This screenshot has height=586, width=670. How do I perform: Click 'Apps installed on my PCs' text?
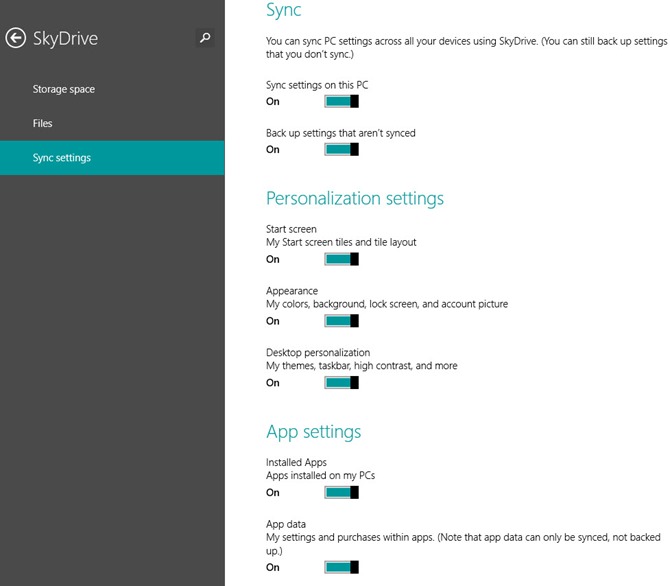click(320, 476)
